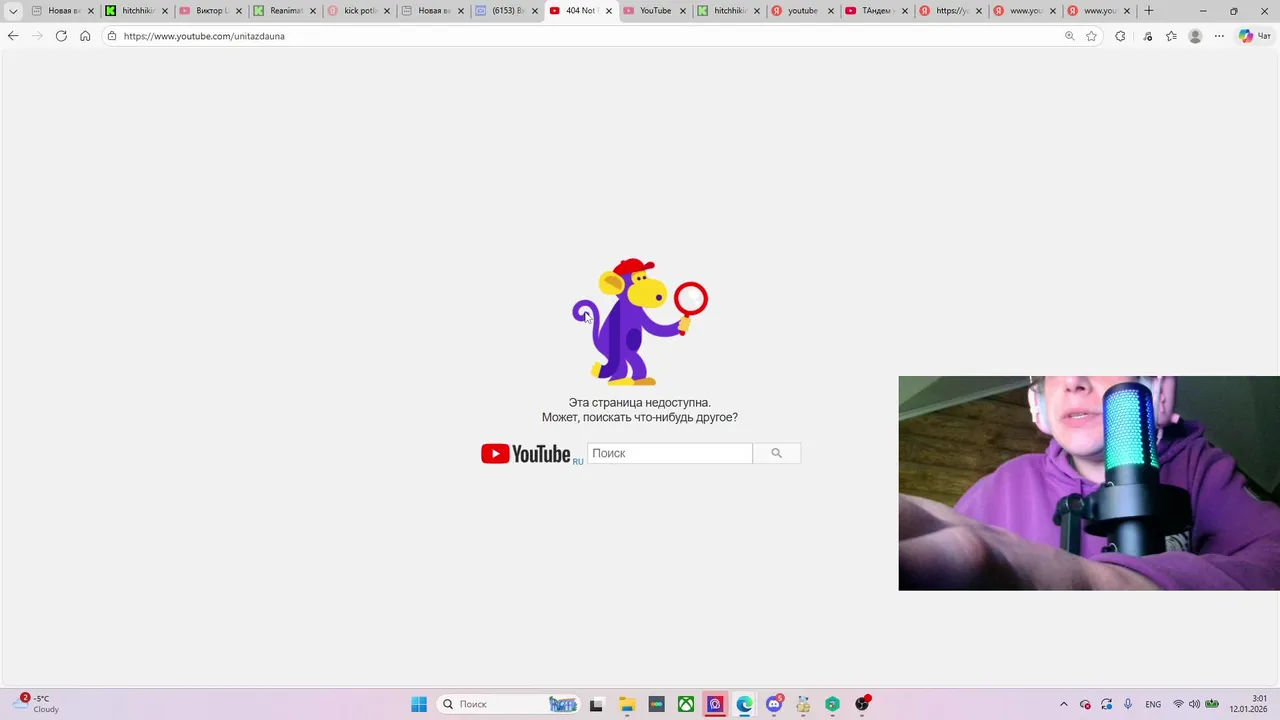This screenshot has width=1280, height=720.
Task: Add this page to favorites star
Action: [x=1092, y=36]
